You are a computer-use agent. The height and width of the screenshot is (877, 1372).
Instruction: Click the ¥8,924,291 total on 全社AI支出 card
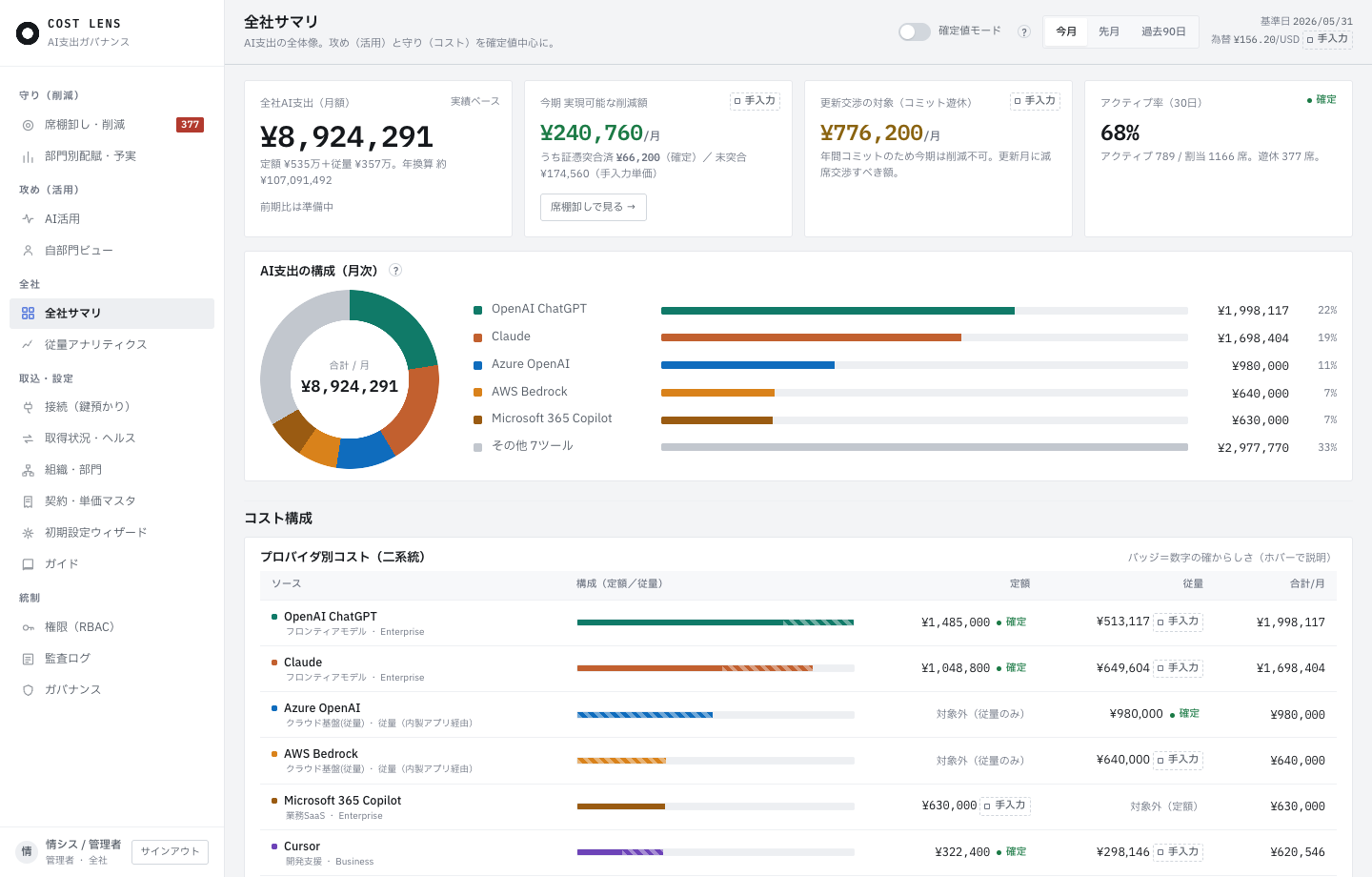click(347, 136)
